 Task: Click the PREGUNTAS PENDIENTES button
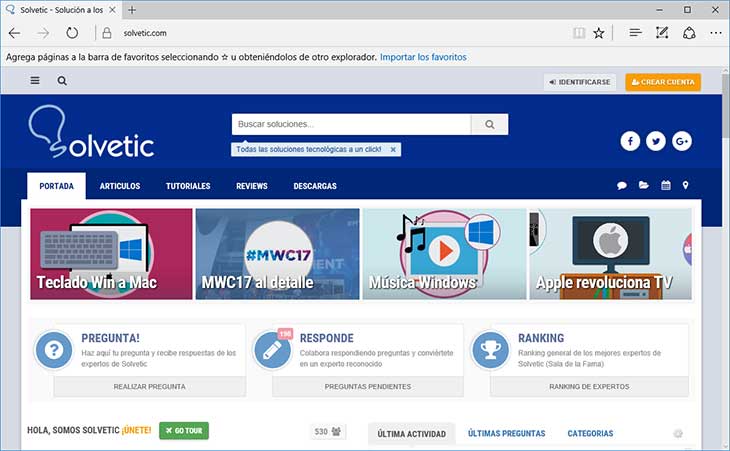pos(368,386)
